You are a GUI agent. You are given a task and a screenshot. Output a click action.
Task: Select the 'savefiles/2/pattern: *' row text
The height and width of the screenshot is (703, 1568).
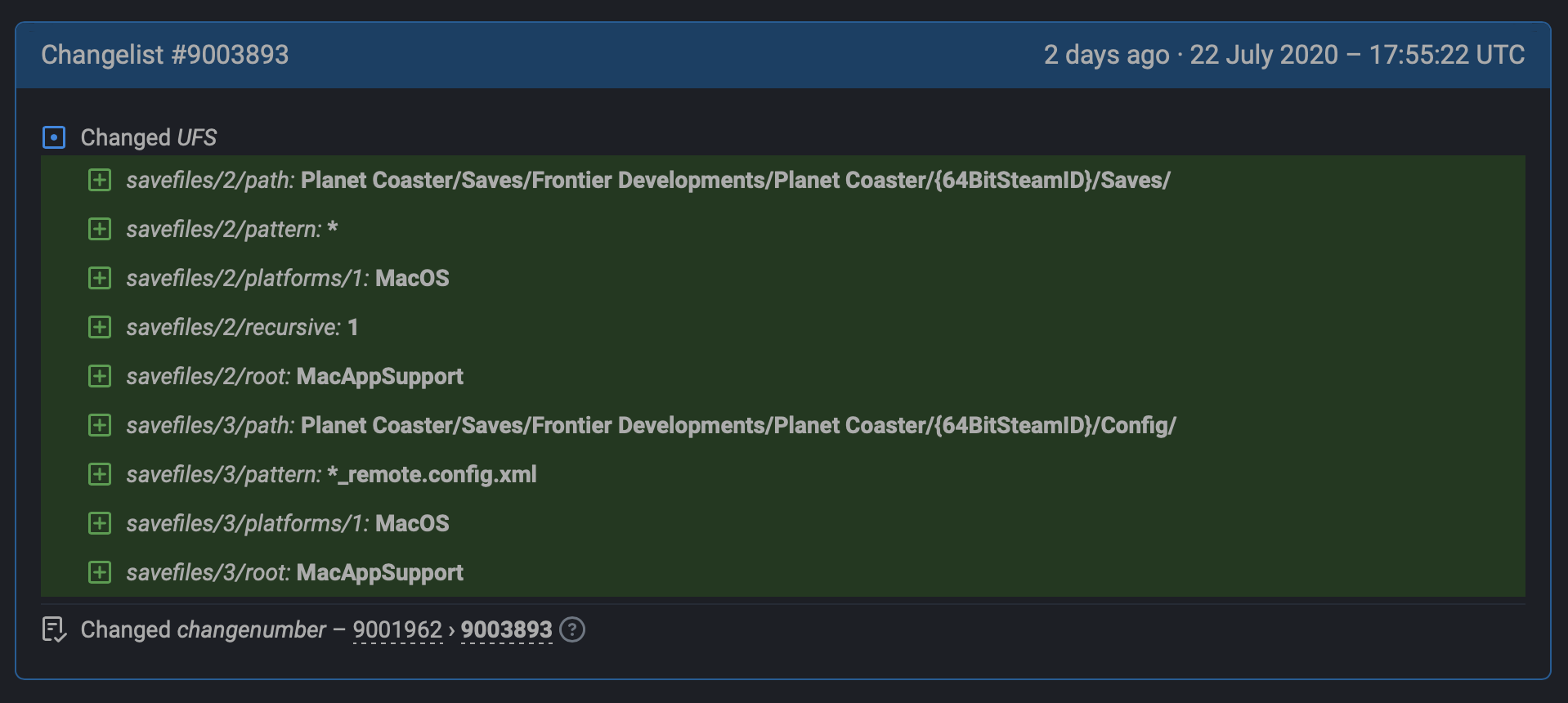pos(232,229)
